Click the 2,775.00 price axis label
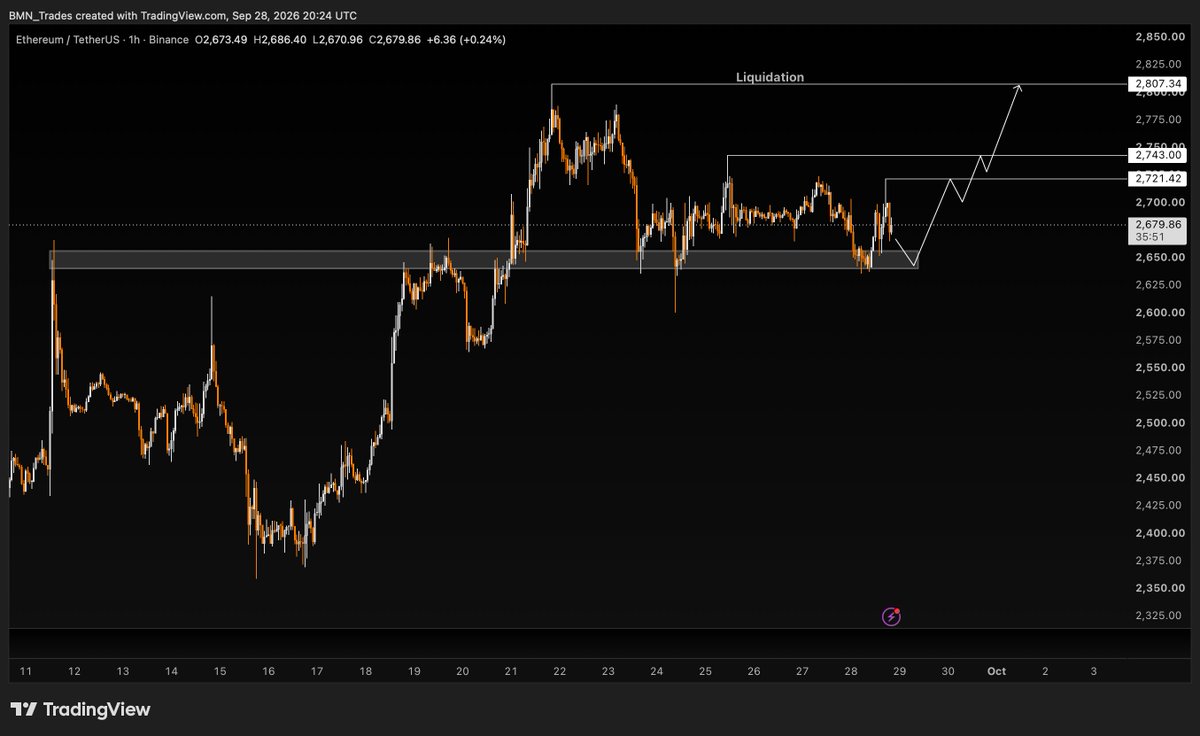Image resolution: width=1200 pixels, height=736 pixels. (1159, 119)
